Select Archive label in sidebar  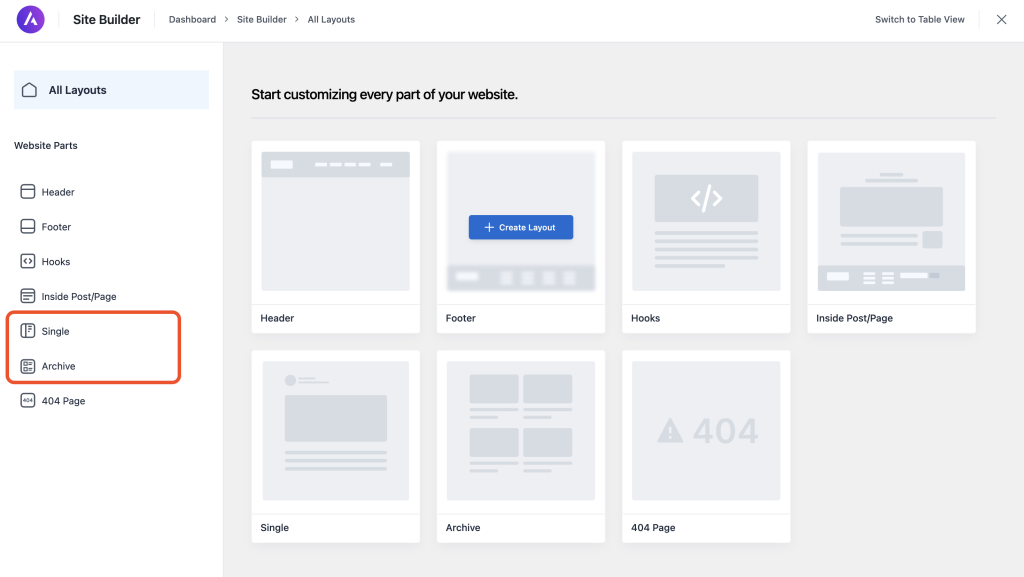point(59,366)
